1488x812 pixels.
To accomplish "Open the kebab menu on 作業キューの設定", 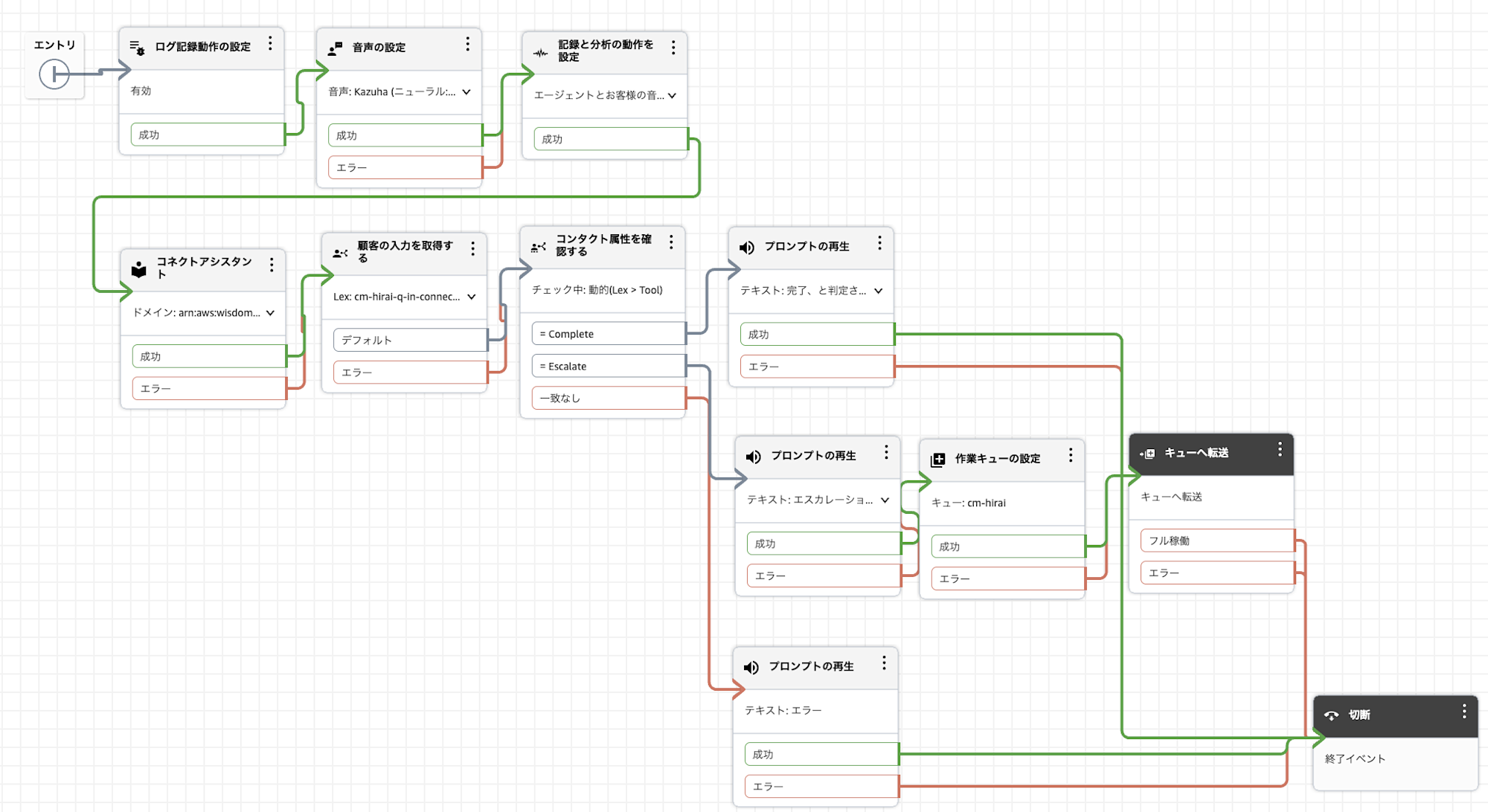I will 1072,457.
